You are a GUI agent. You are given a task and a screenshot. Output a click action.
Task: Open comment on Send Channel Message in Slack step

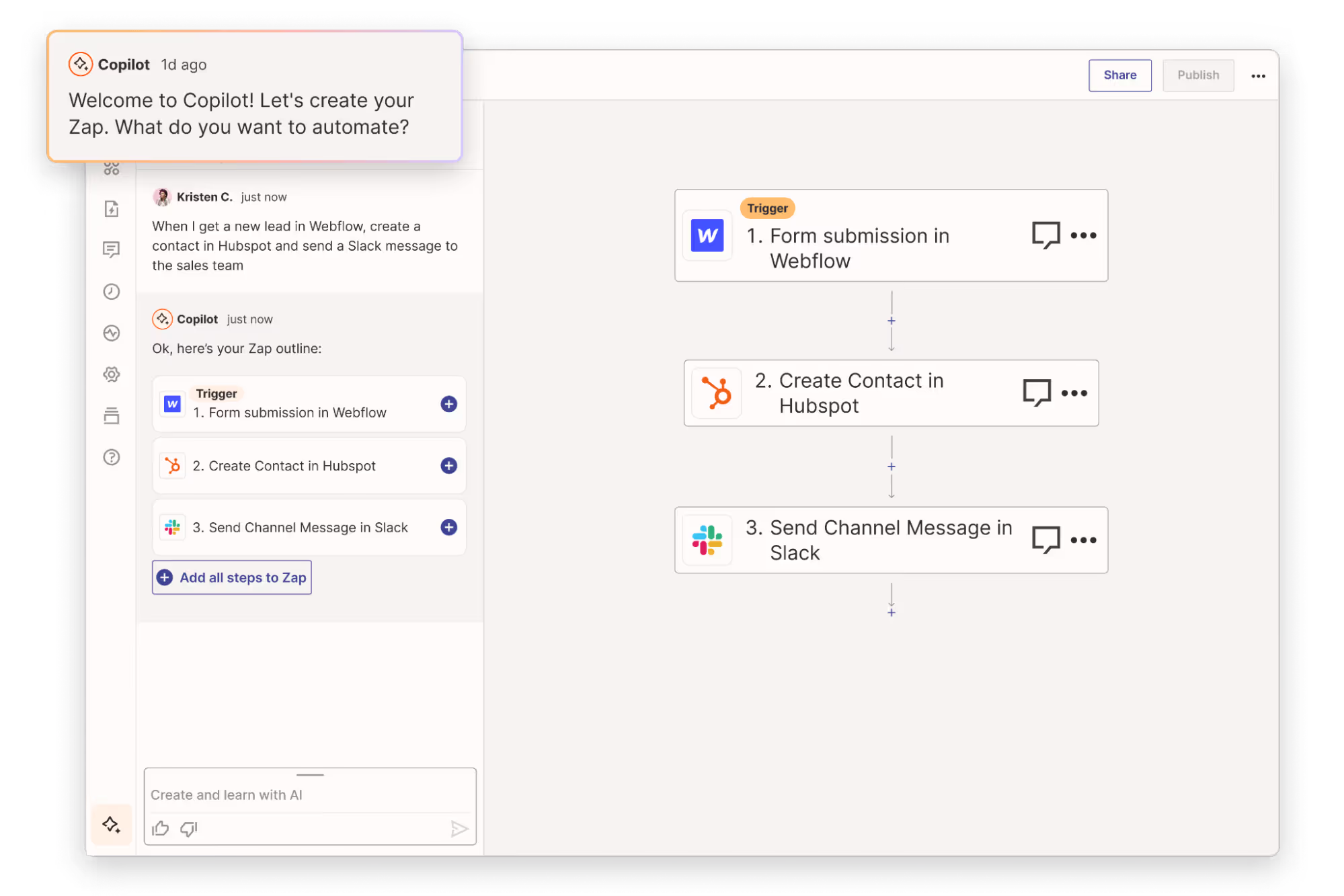[1046, 540]
